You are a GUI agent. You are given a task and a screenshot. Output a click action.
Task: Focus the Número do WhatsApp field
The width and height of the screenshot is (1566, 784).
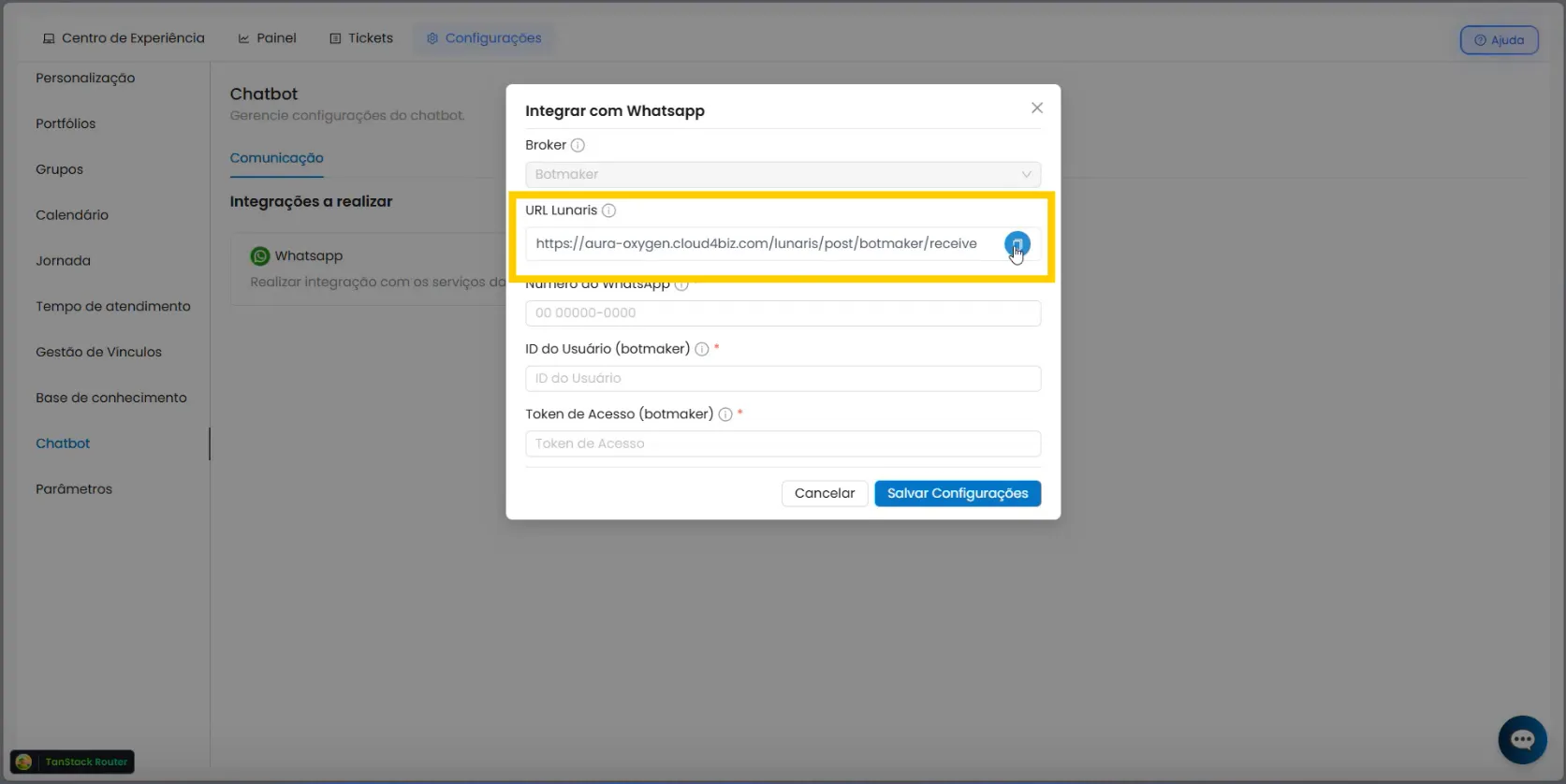point(783,313)
